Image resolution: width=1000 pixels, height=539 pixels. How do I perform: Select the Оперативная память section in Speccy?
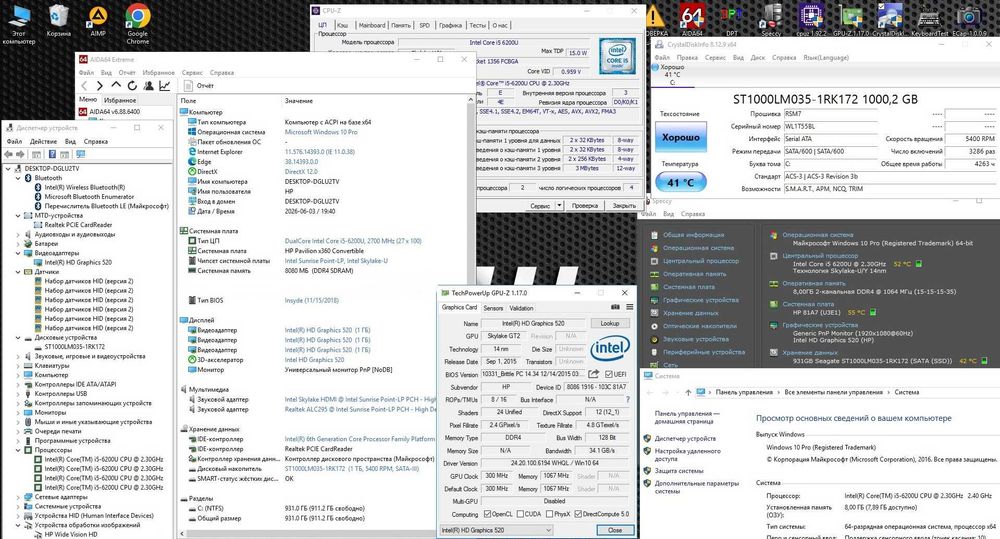point(694,274)
